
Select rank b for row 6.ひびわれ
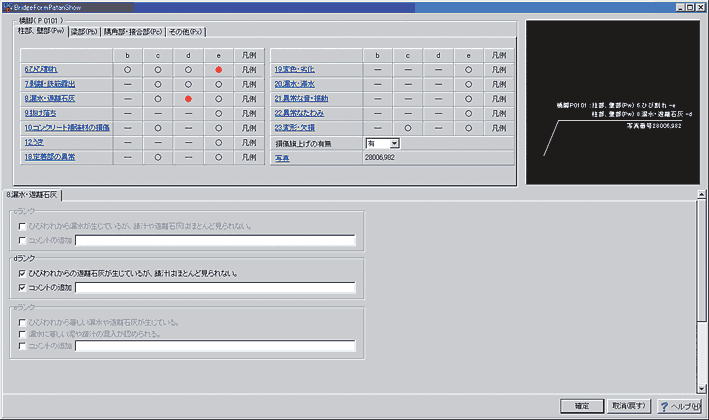pos(128,70)
